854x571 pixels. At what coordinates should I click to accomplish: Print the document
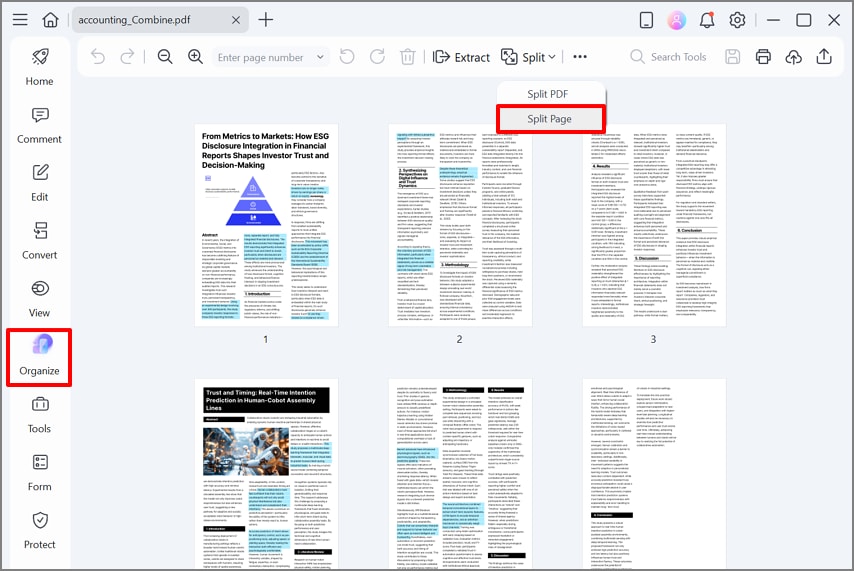763,57
